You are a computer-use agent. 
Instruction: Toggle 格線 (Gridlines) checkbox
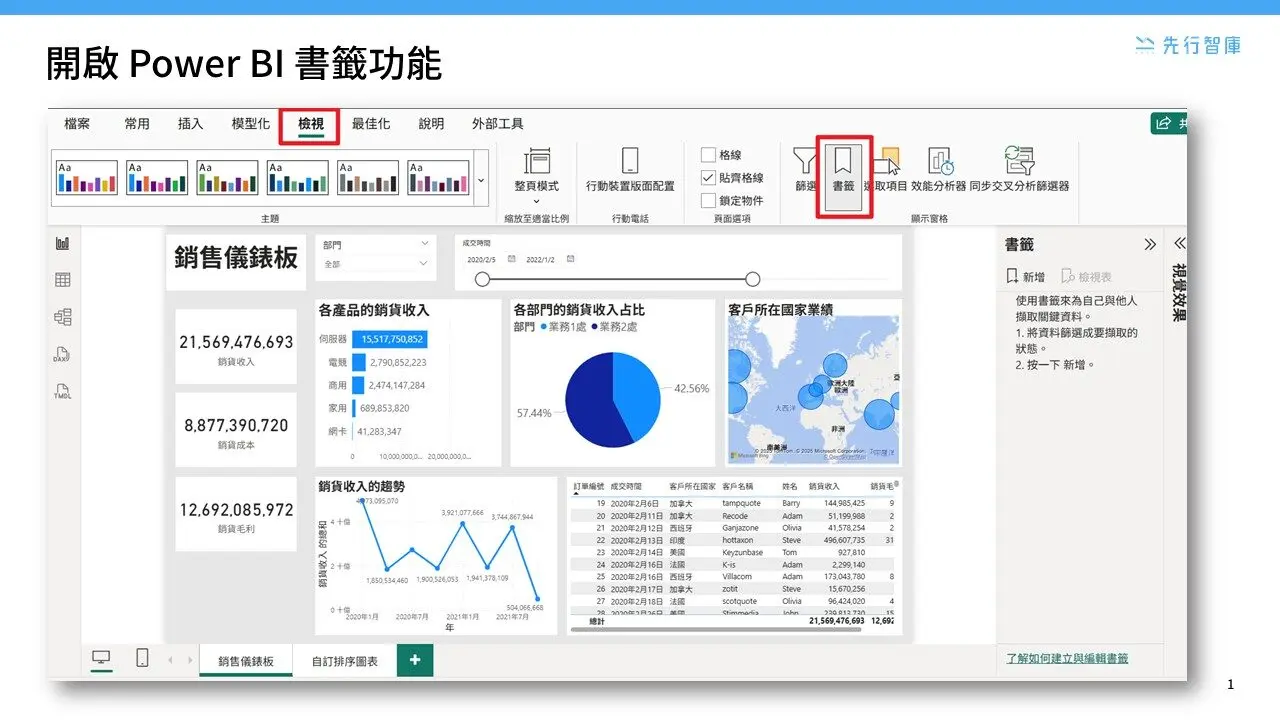[x=708, y=155]
